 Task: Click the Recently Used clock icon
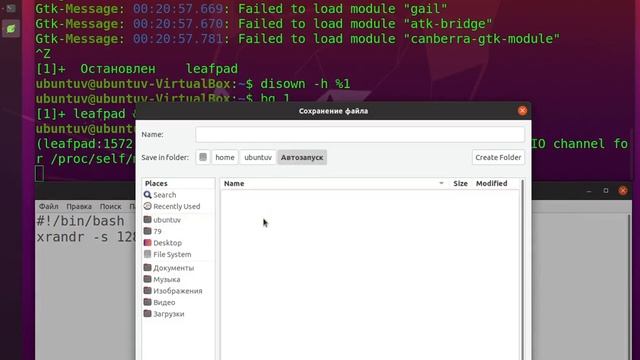147,206
